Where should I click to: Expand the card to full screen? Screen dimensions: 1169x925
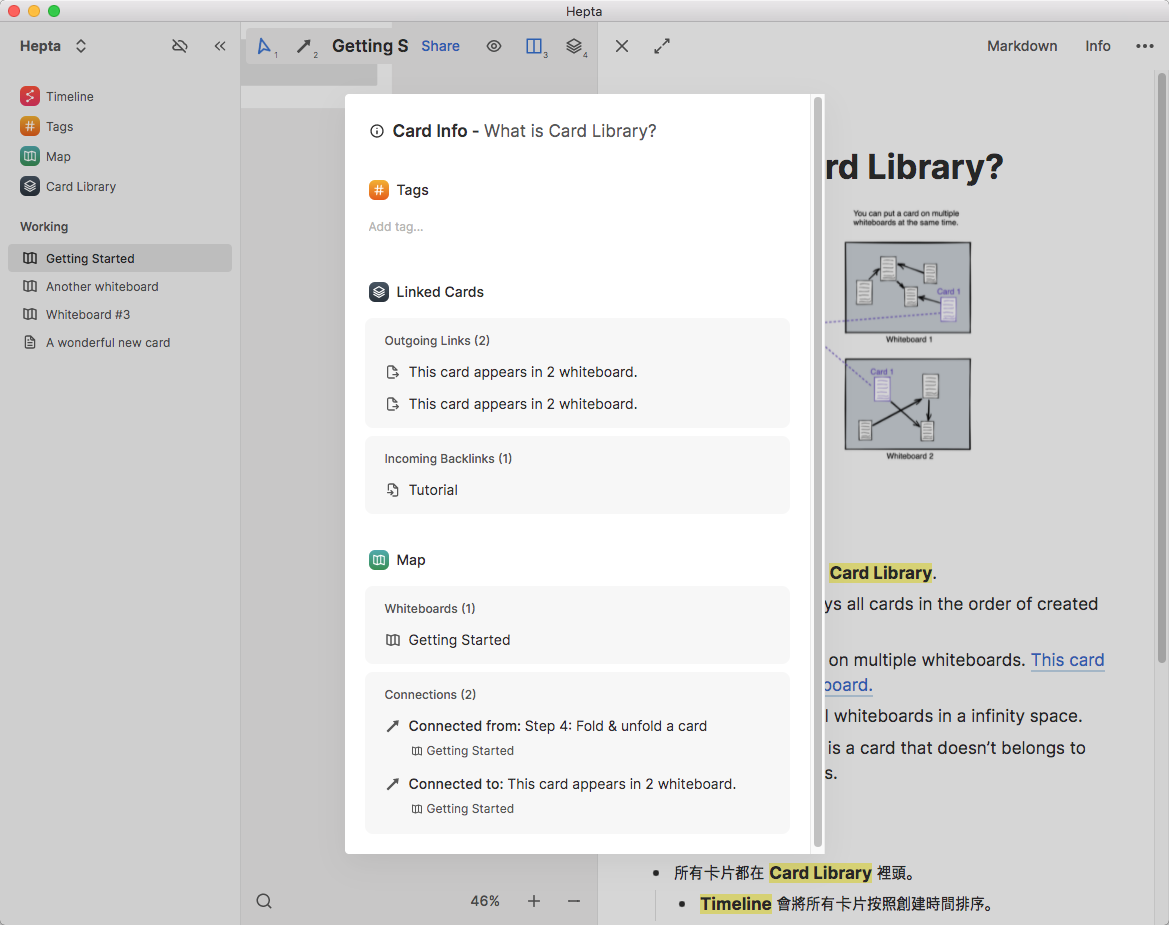[662, 46]
